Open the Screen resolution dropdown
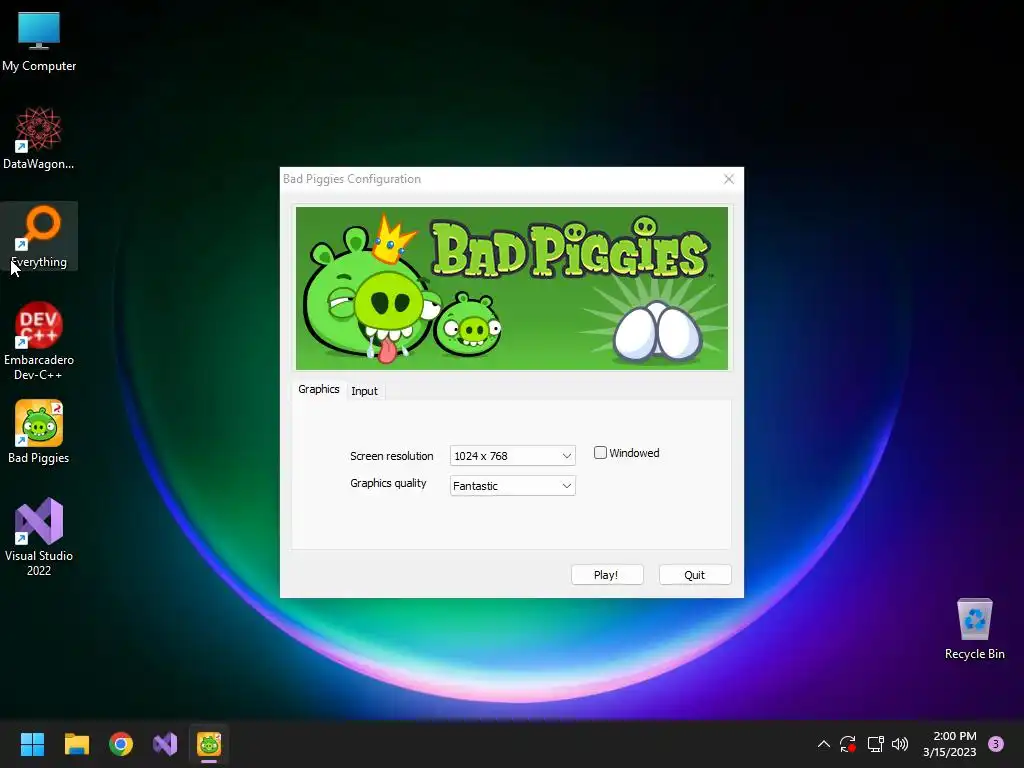The height and width of the screenshot is (768, 1024). coord(513,456)
